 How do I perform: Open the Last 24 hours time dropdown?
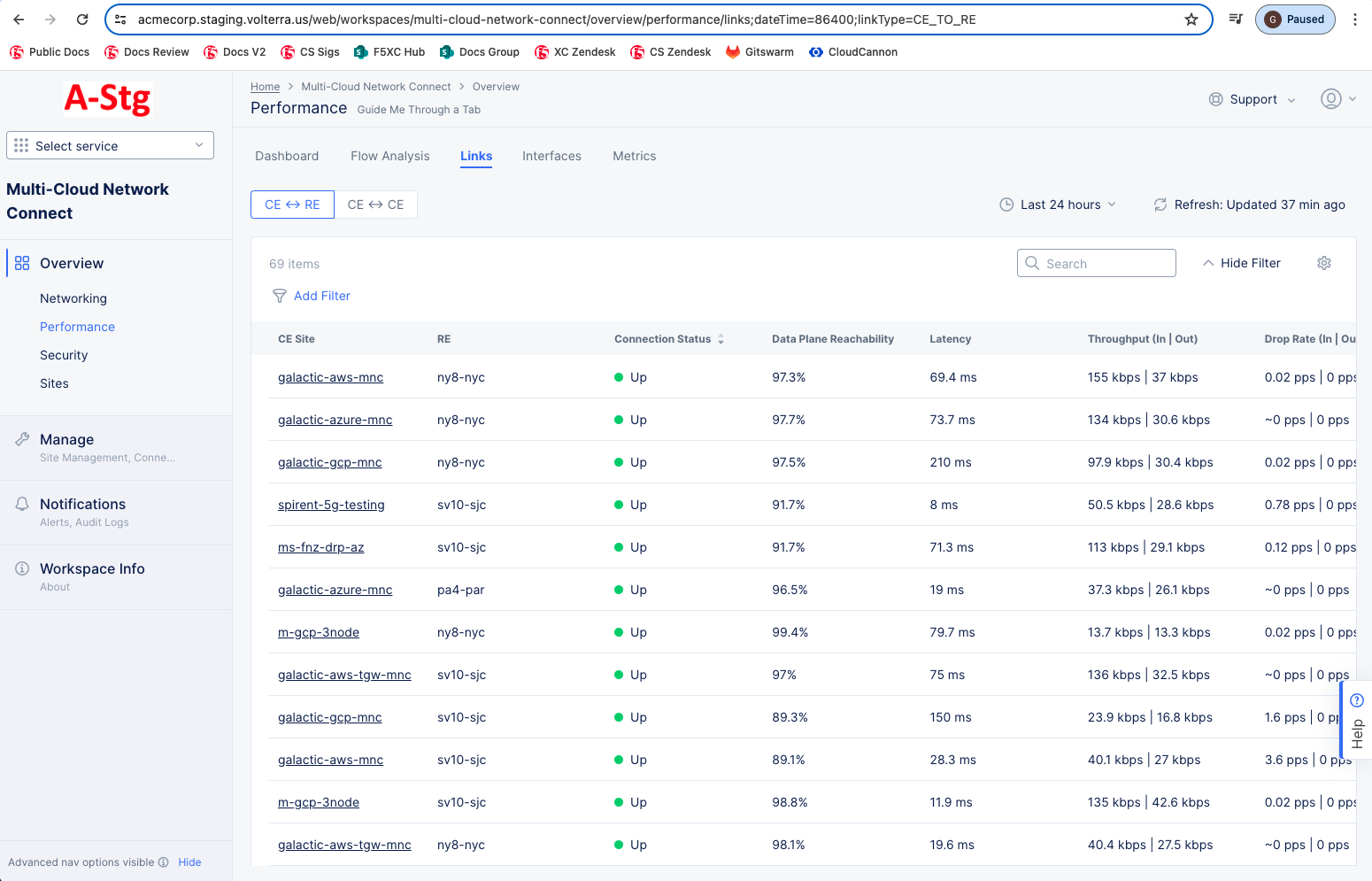tap(1057, 205)
